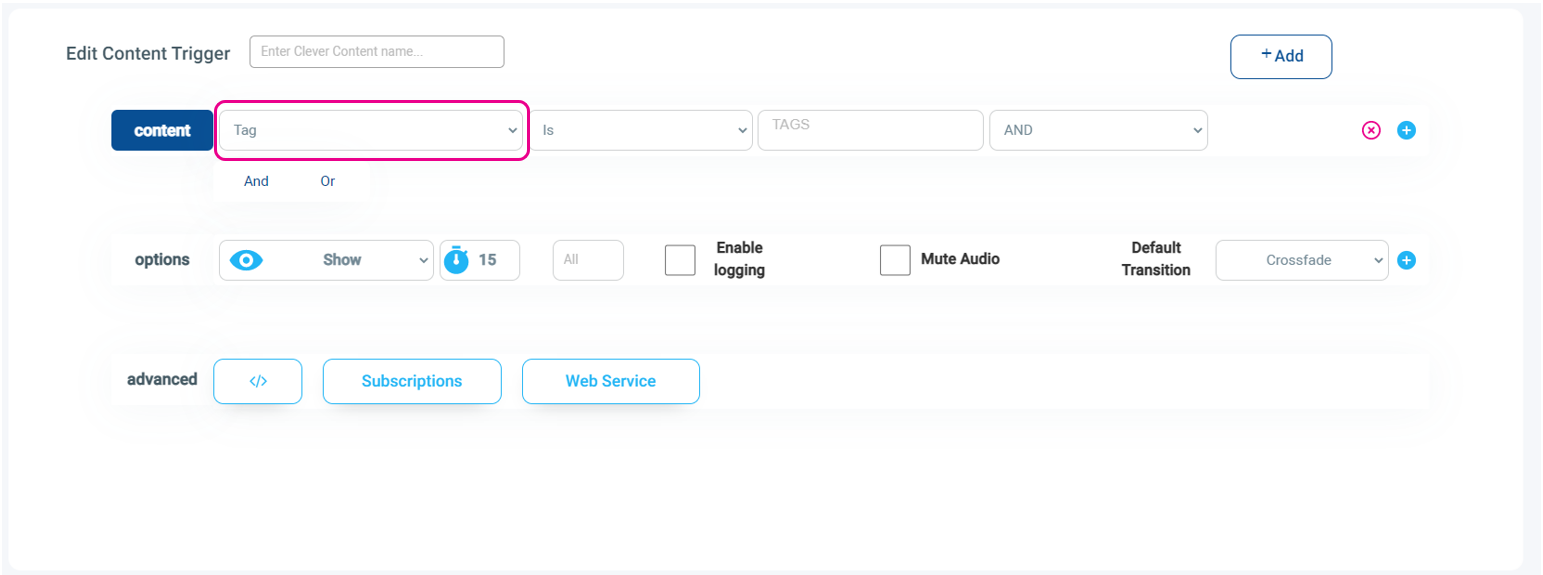Enable the logging checkbox
This screenshot has height=575, width=1543.
(680, 260)
